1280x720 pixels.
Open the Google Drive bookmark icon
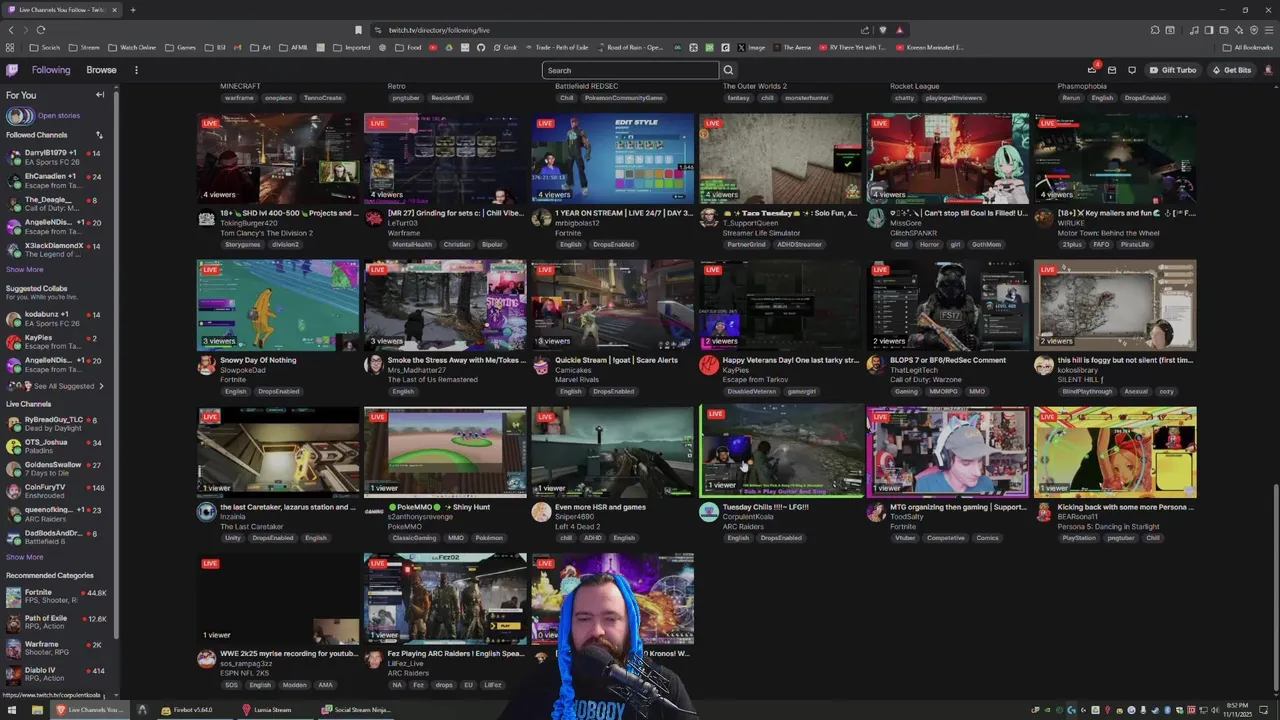click(x=450, y=47)
